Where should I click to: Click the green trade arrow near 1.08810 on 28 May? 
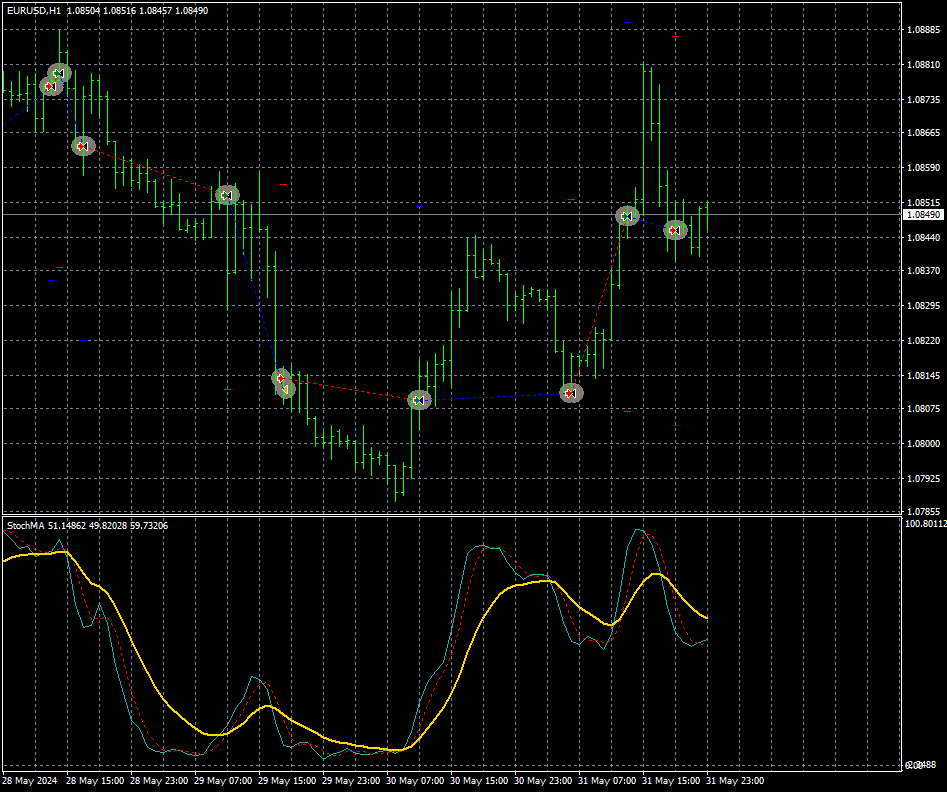[x=59, y=74]
